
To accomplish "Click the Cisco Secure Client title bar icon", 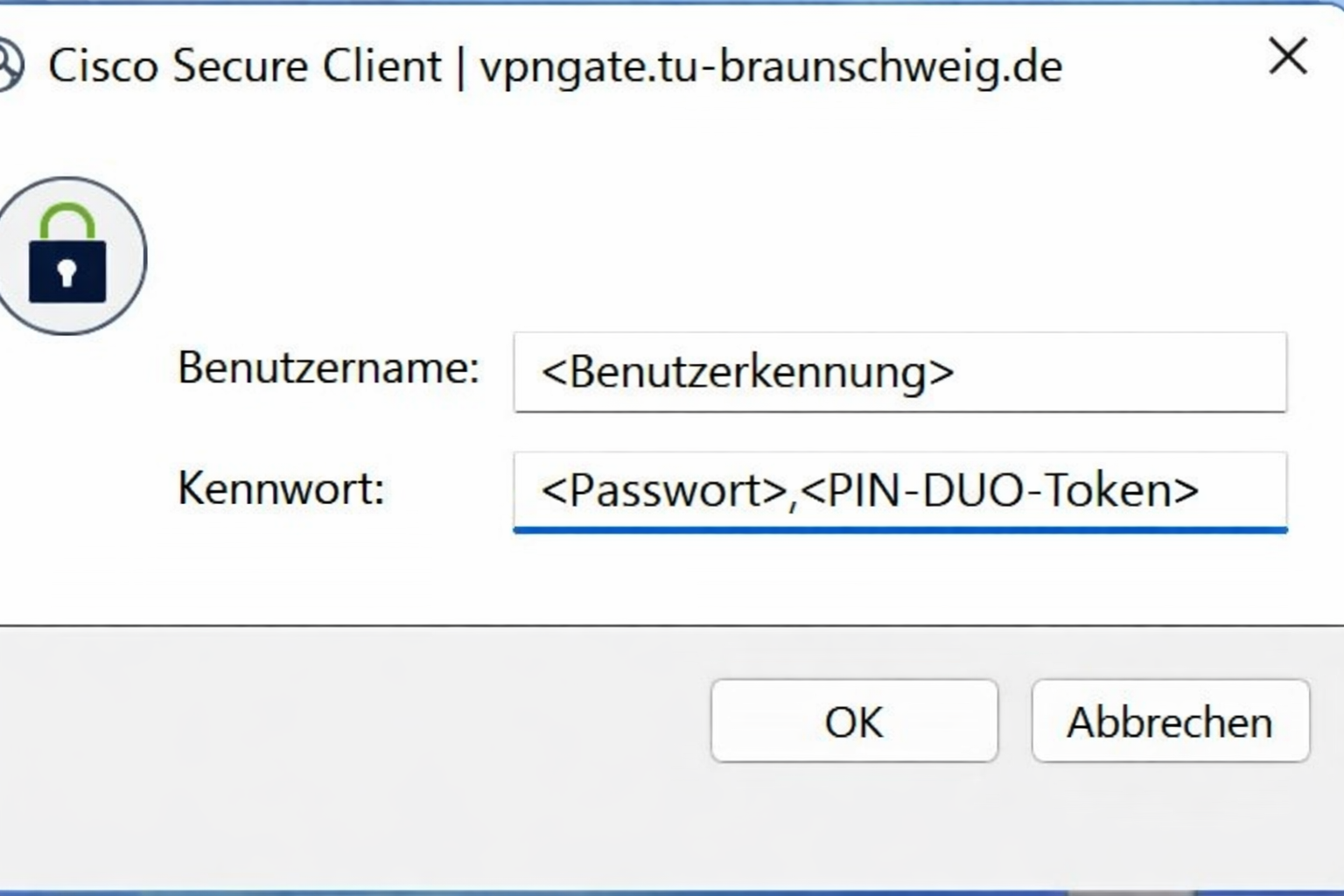I will [x=9, y=66].
